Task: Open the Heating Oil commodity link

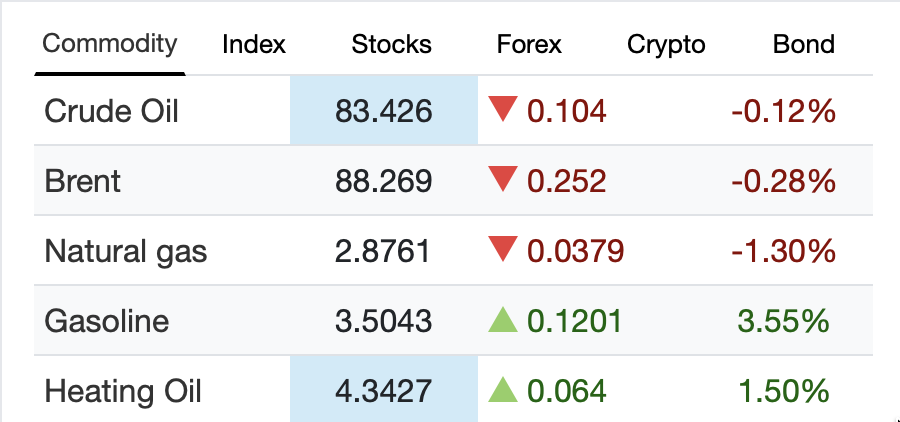Action: [123, 392]
